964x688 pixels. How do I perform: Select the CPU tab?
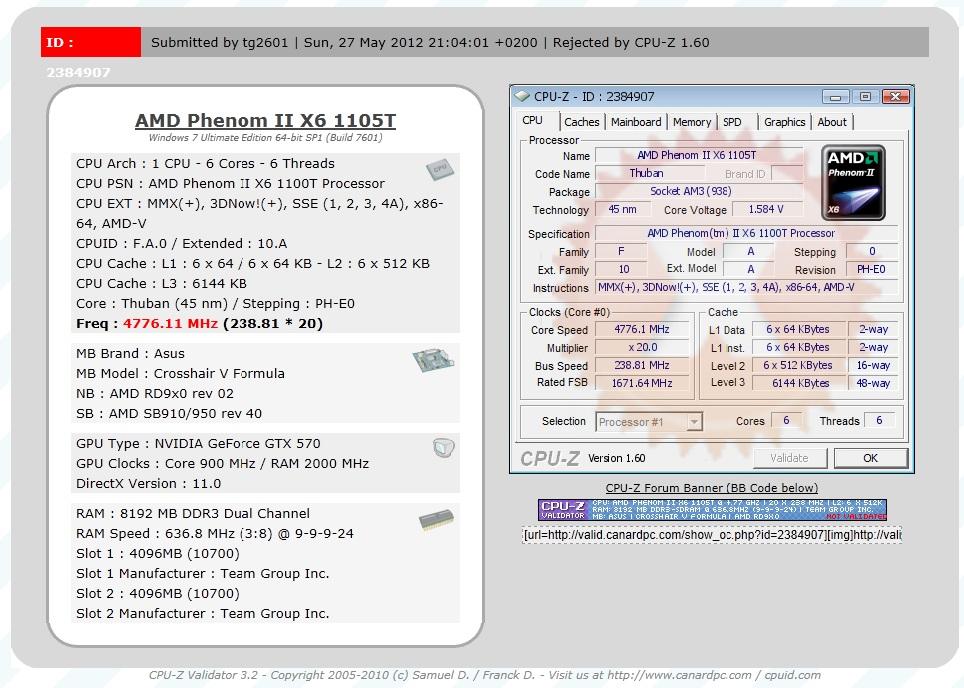click(x=532, y=121)
